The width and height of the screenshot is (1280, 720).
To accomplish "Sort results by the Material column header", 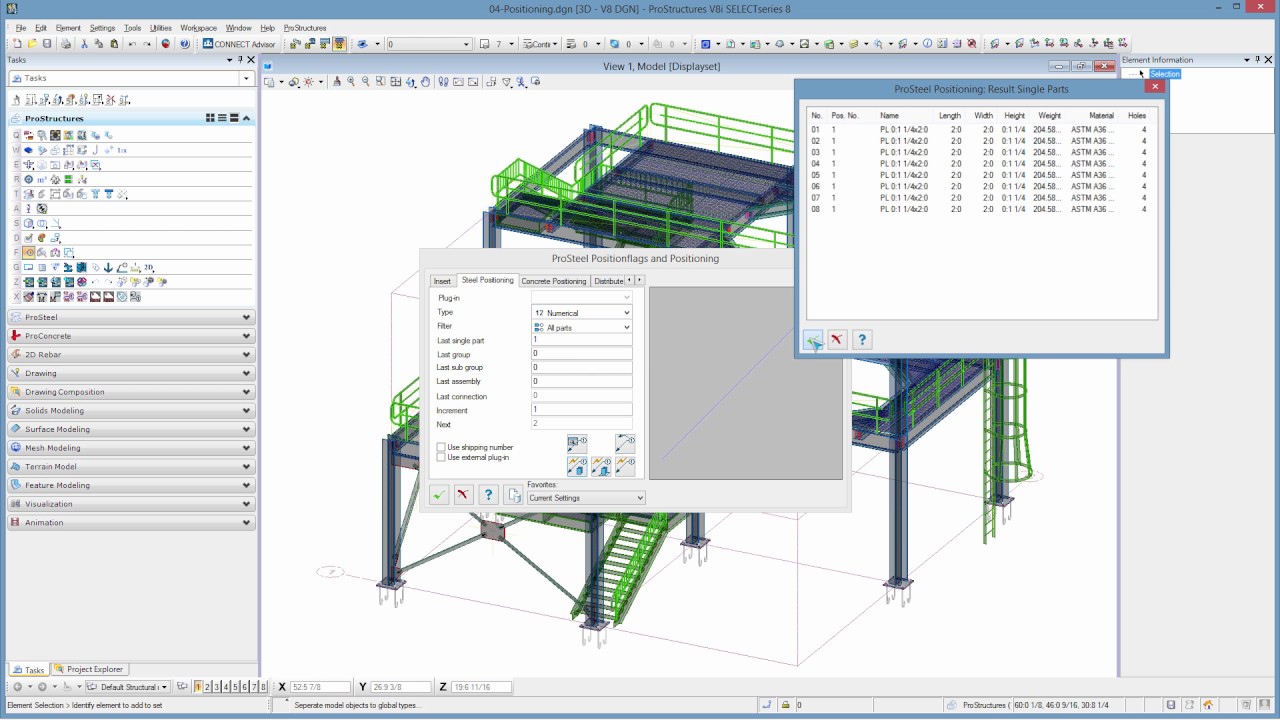I will click(x=1101, y=116).
